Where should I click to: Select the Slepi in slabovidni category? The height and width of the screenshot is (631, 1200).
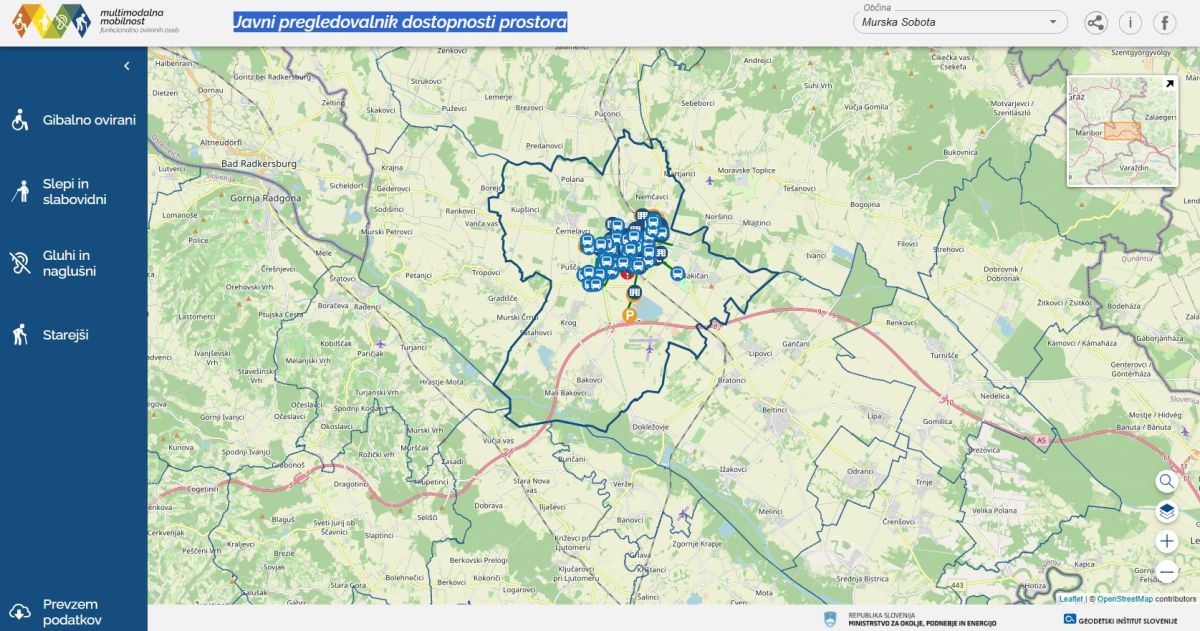point(74,192)
